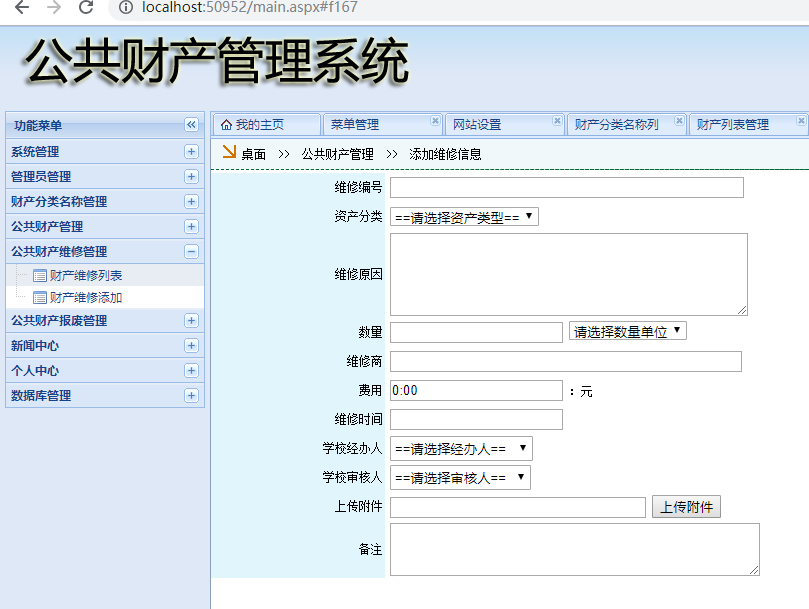This screenshot has width=809, height=609.
Task: Click the 功能菜单 panel header
Action: tap(105, 125)
